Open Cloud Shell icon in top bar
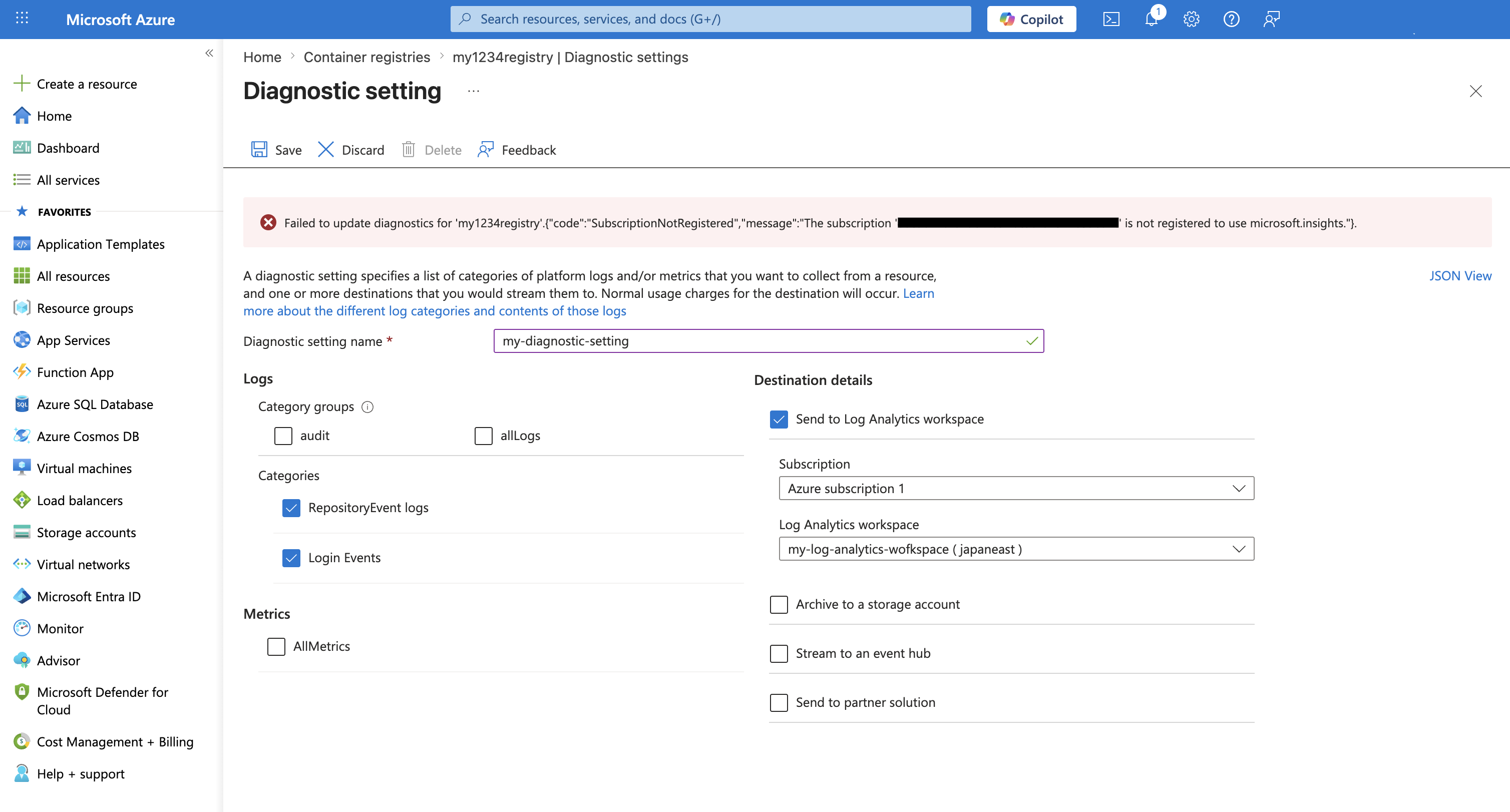This screenshot has width=1510, height=812. [x=1111, y=20]
